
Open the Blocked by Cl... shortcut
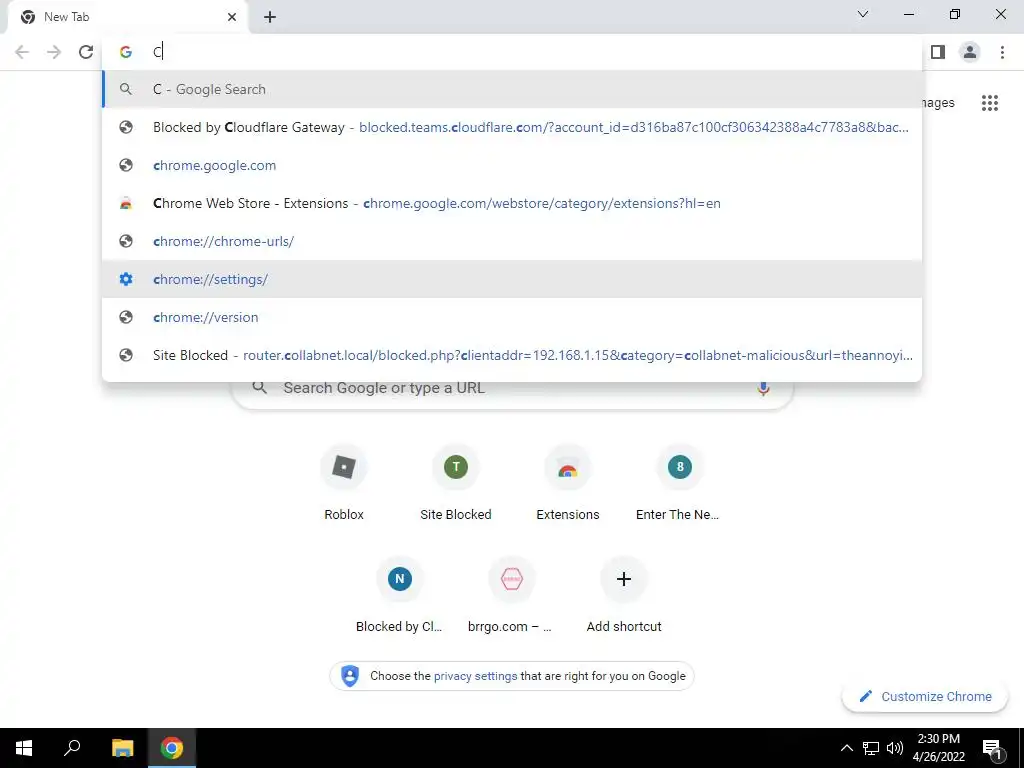[x=400, y=595]
